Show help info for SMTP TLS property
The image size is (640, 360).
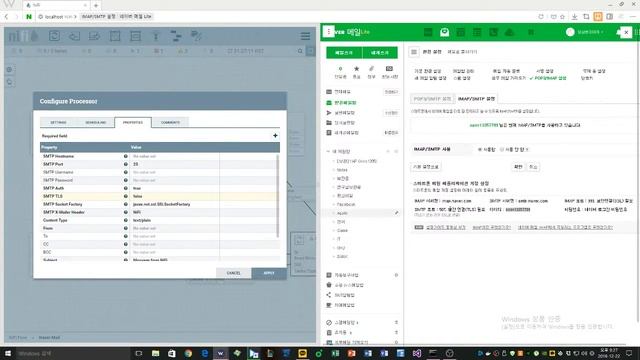(x=126, y=196)
